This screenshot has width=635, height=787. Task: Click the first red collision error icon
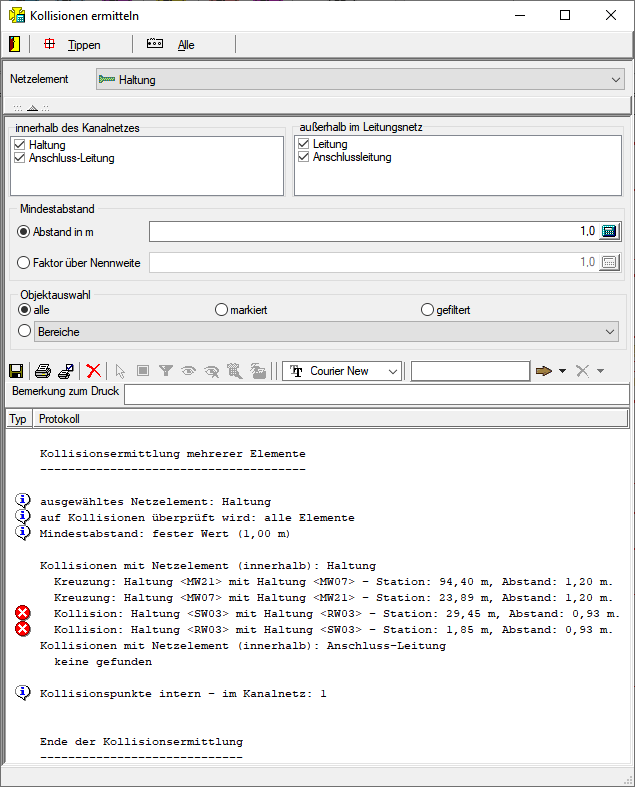click(24, 613)
